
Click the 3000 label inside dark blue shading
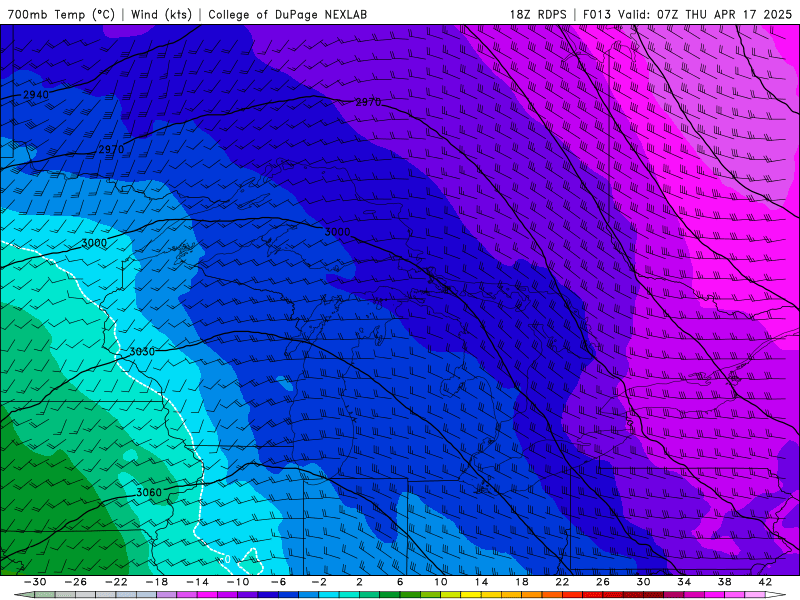pyautogui.click(x=337, y=232)
